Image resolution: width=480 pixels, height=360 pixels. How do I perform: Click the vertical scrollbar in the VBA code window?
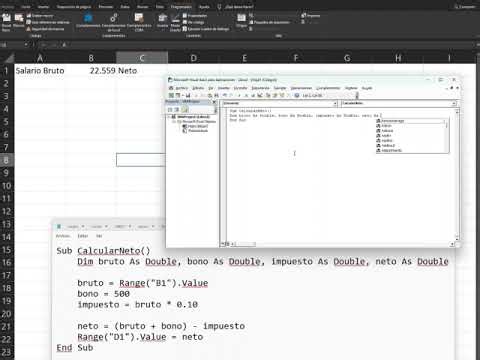coord(457,175)
